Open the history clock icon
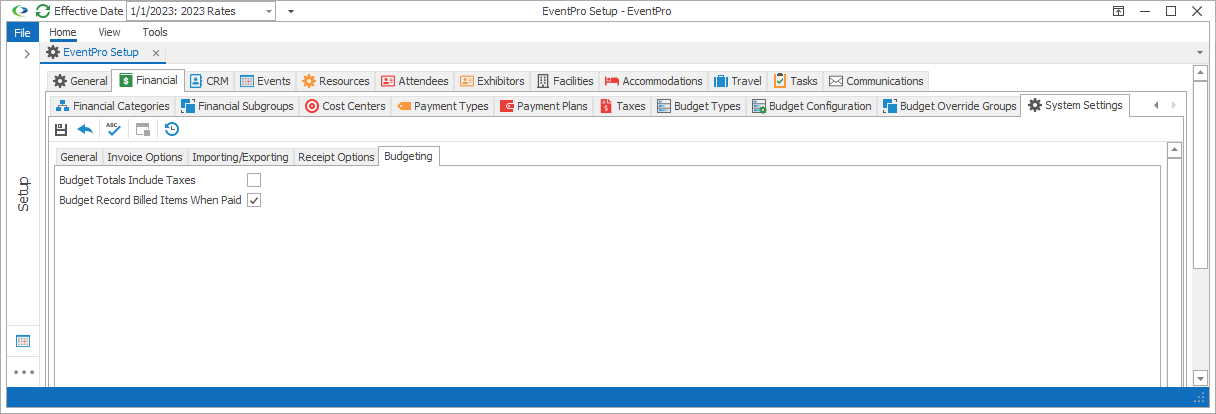Screen dimensions: 1216x414 point(172,129)
